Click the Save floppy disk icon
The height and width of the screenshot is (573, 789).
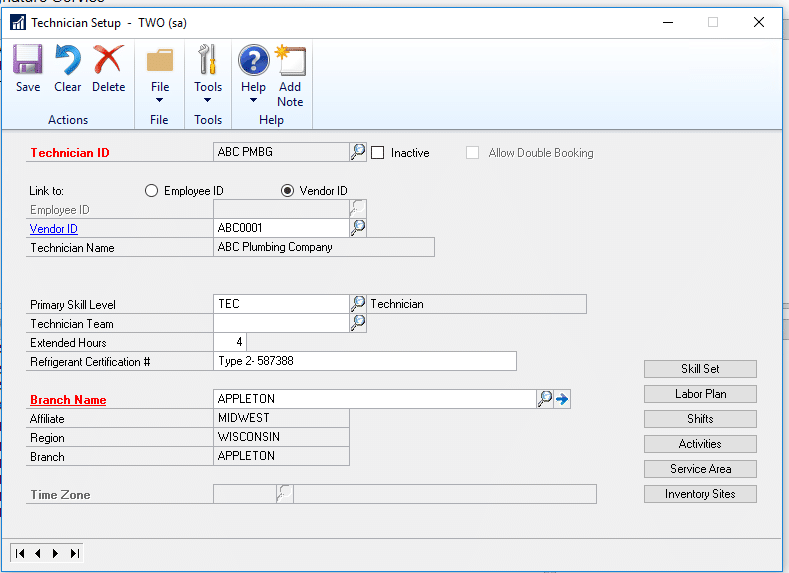coord(28,59)
